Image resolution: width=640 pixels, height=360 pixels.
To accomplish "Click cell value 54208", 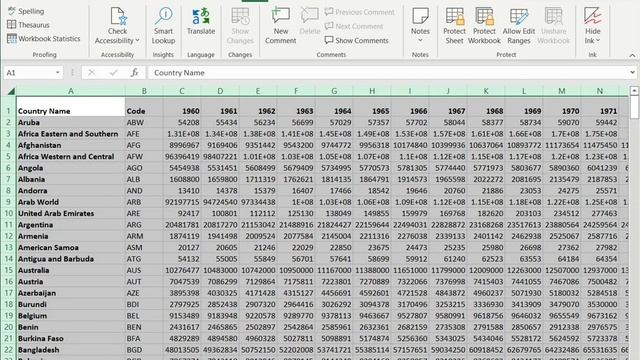I will (182, 122).
